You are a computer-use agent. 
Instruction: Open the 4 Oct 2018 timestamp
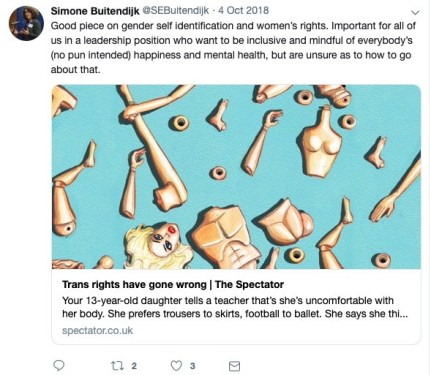[243, 11]
